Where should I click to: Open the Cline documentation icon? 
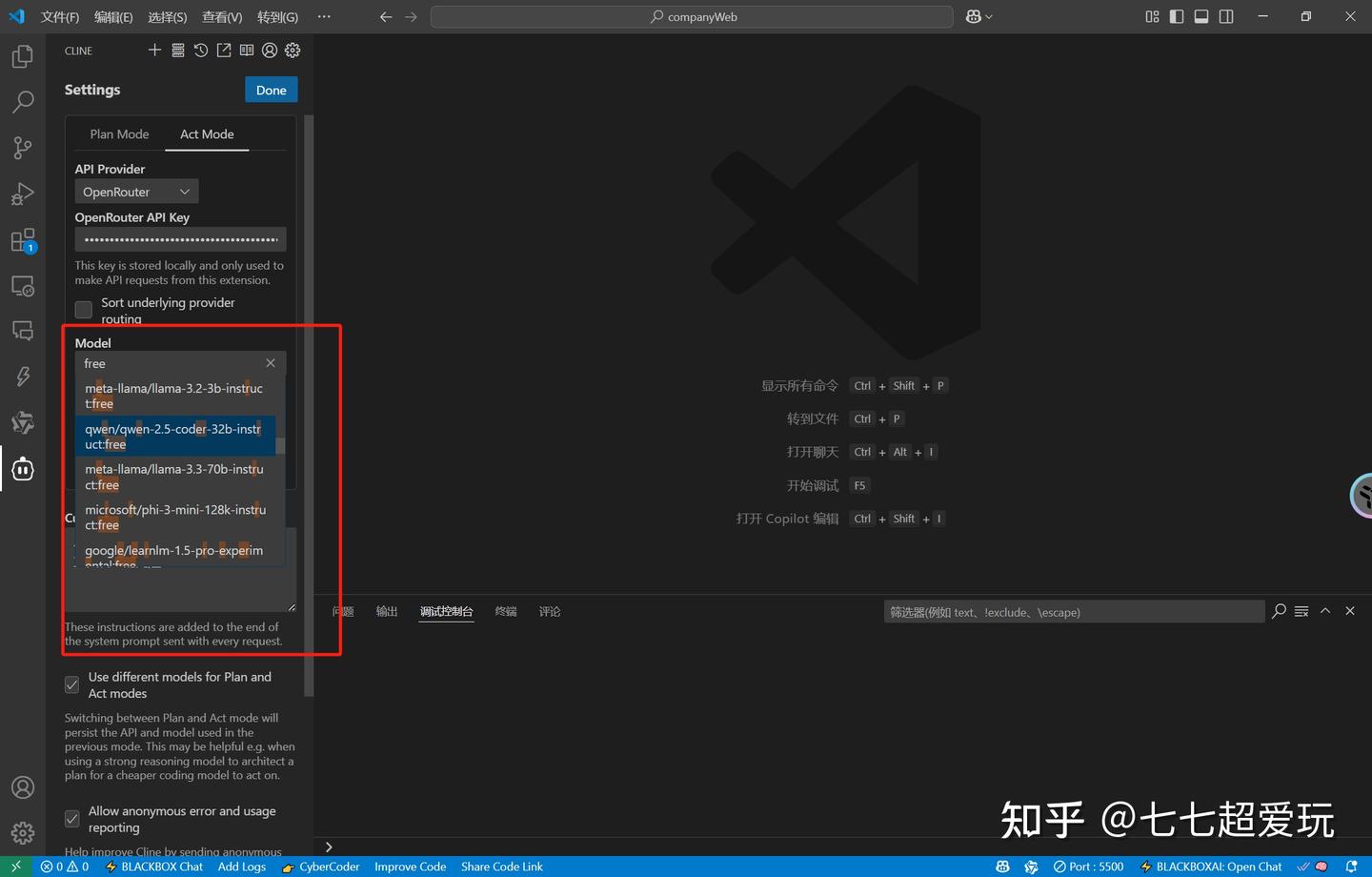(x=246, y=50)
